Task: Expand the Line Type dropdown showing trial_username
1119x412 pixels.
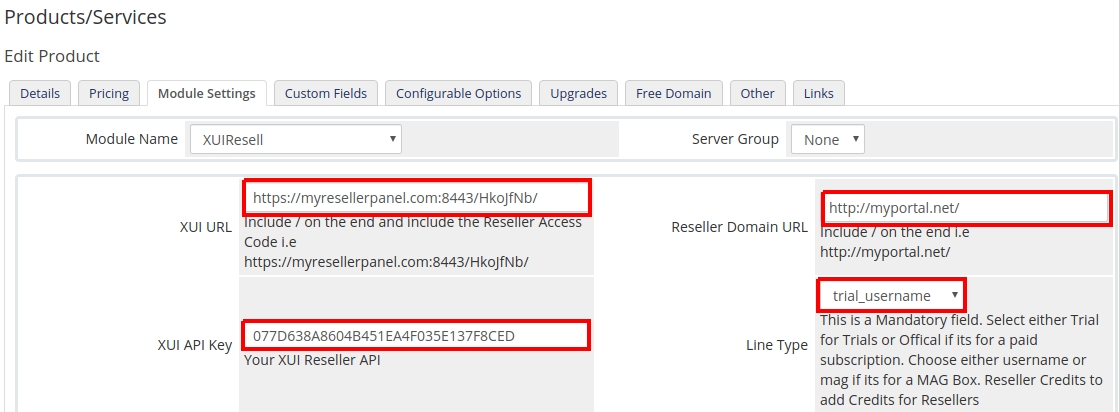Action: (892, 296)
